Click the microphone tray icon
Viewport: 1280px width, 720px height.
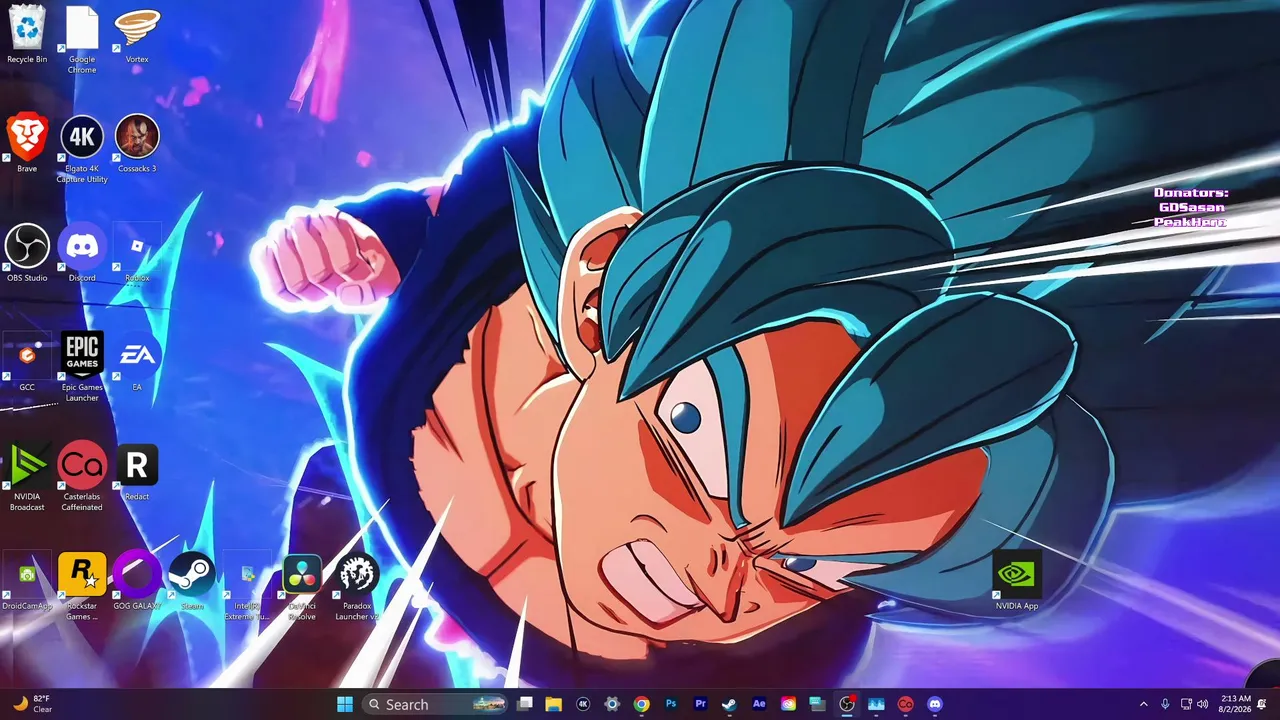(x=1166, y=704)
